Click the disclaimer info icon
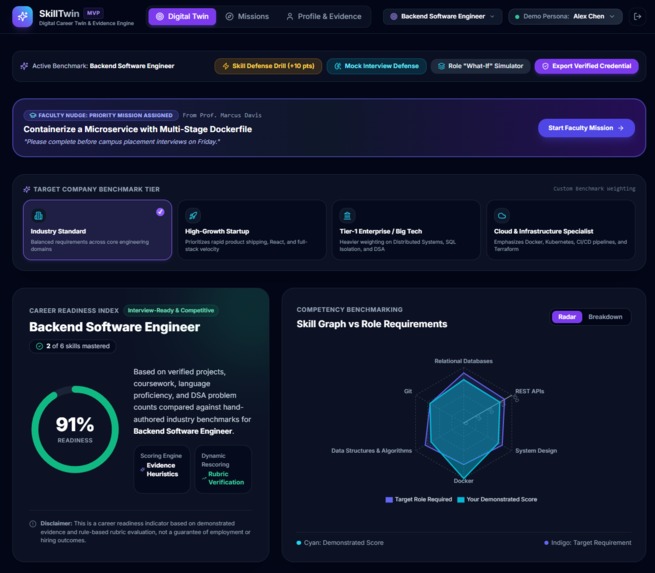This screenshot has height=573, width=655. [x=33, y=524]
